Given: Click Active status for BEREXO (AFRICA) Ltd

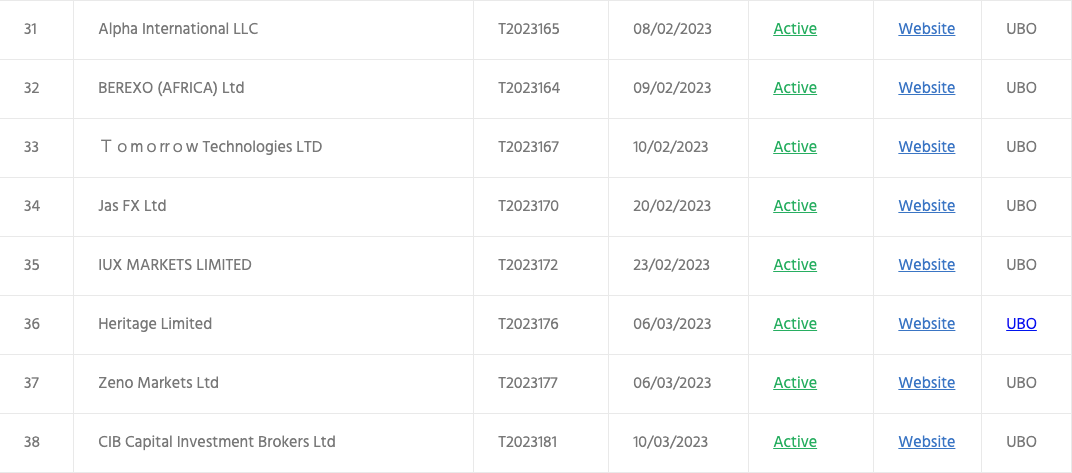Looking at the screenshot, I should (794, 88).
